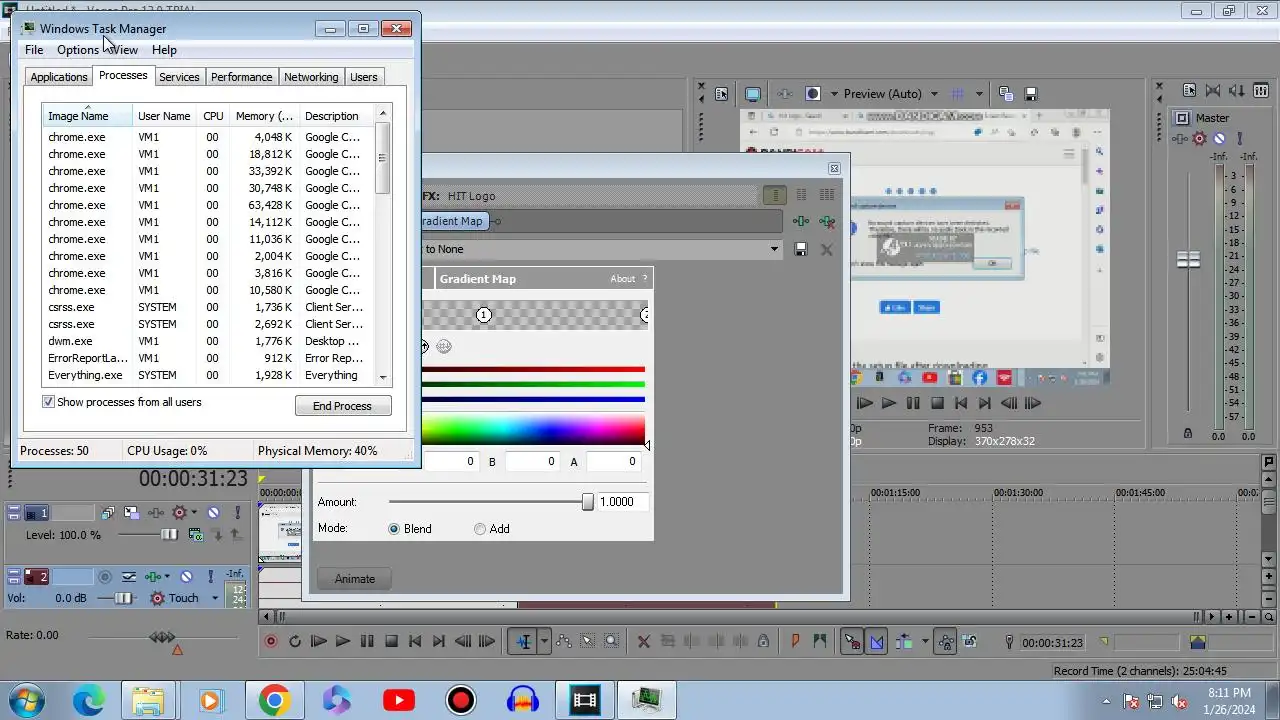Open the Preview (Auto) quality dropdown arrow
Screen dimensions: 1280x720
pos(936,94)
